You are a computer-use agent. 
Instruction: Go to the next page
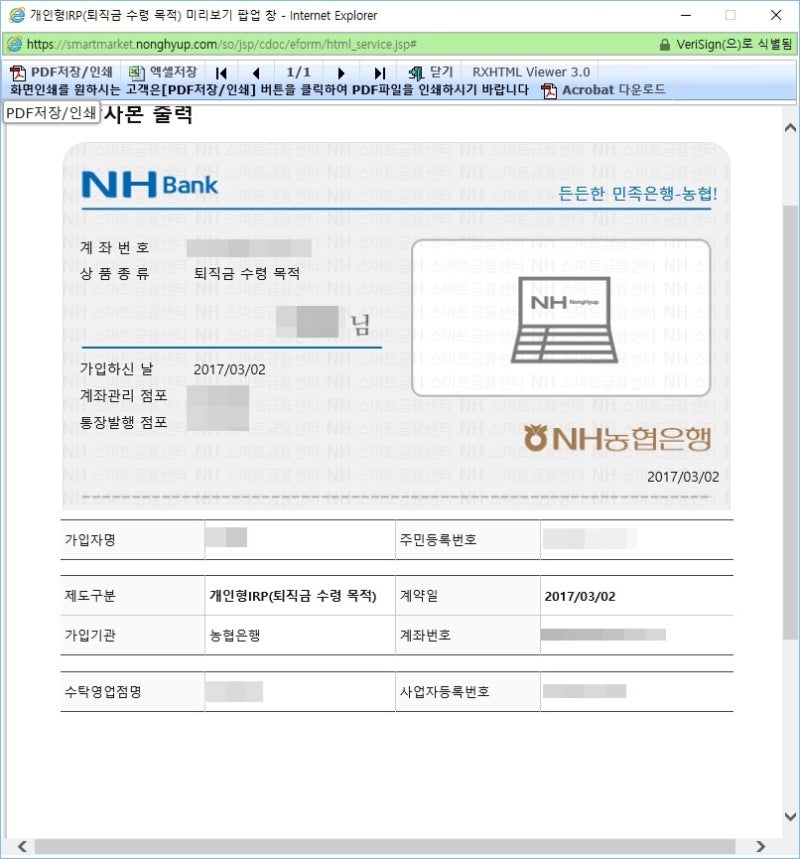click(x=341, y=73)
